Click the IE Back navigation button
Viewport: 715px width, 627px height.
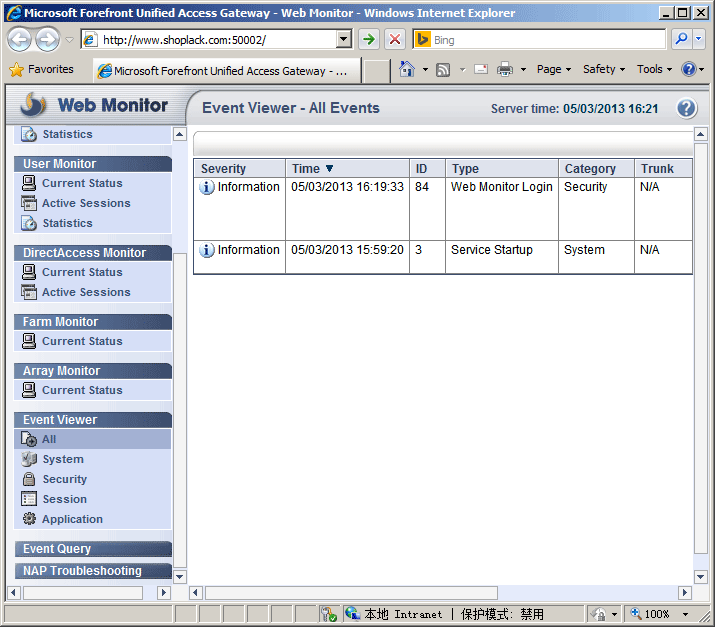(x=19, y=40)
